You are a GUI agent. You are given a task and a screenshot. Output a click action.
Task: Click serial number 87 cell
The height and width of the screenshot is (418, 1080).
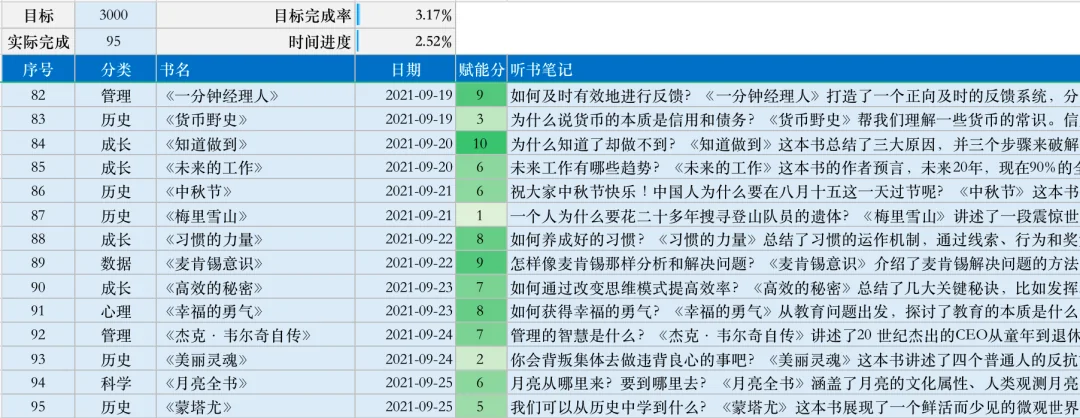(x=38, y=216)
